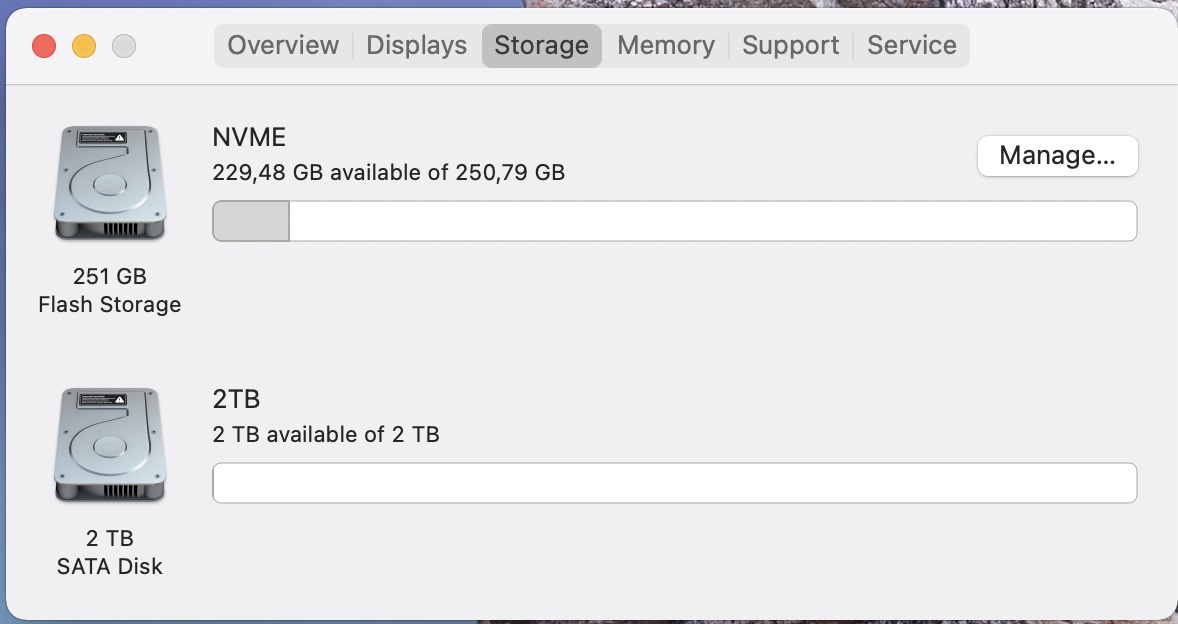Open the Overview tab
This screenshot has width=1178, height=624.
tap(283, 46)
